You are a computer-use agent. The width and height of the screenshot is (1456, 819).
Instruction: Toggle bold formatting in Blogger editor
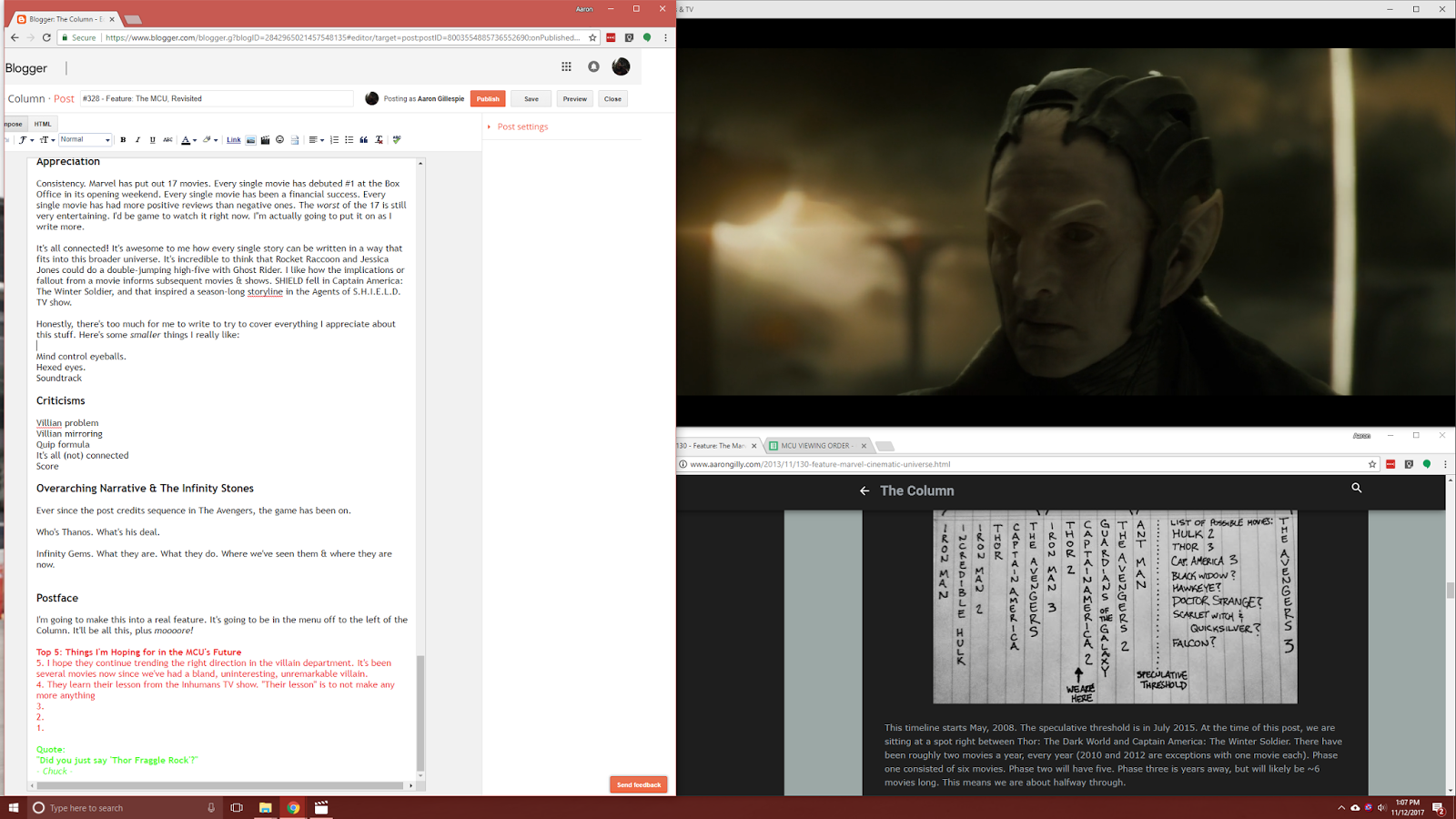pos(123,140)
